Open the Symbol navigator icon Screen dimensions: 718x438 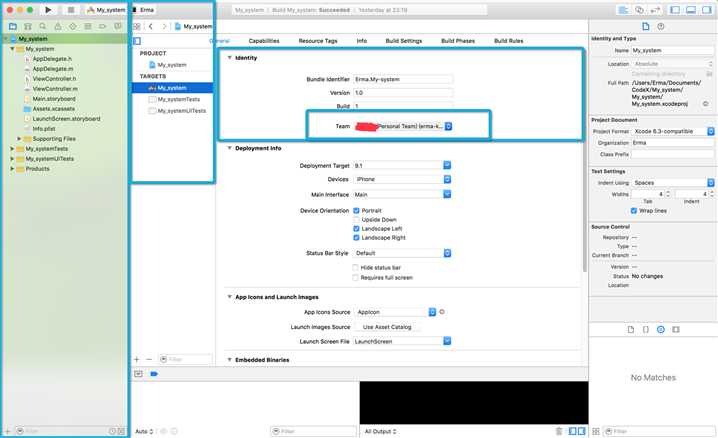[x=28, y=27]
